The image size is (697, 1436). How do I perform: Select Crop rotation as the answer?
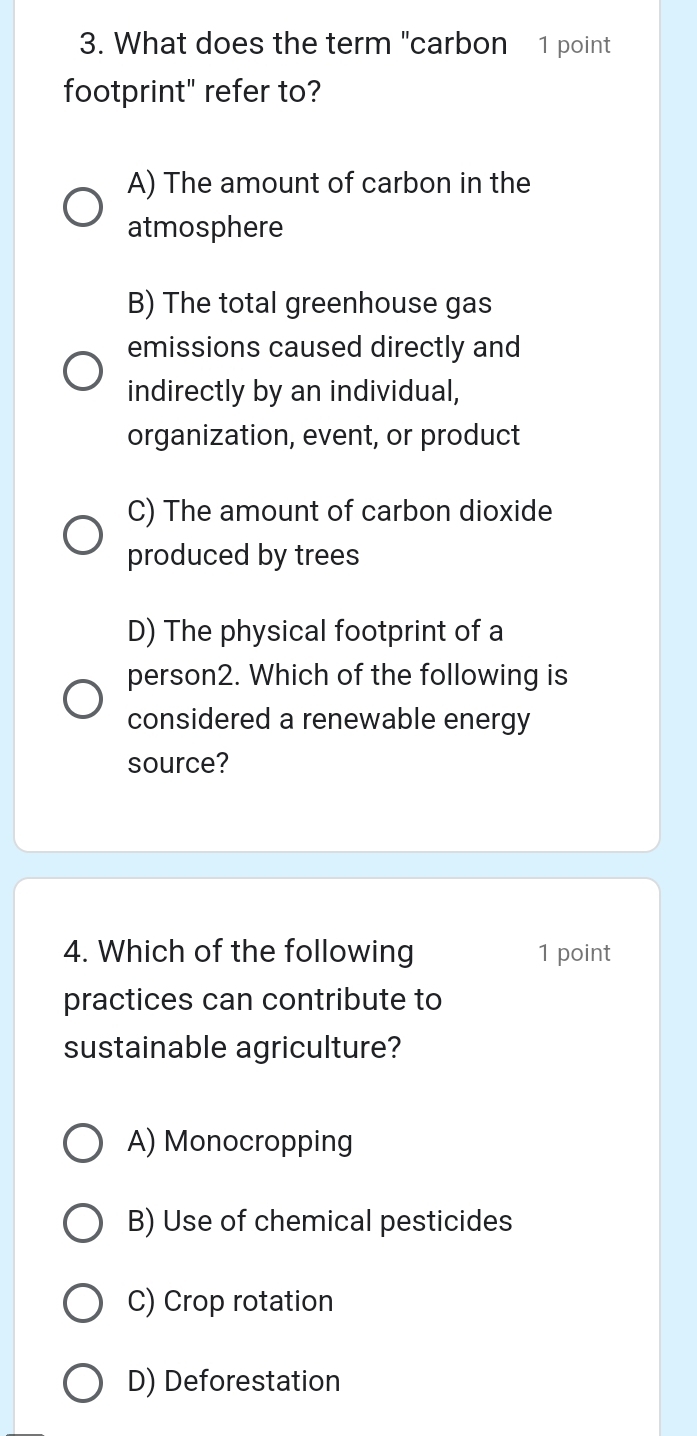coord(82,1302)
